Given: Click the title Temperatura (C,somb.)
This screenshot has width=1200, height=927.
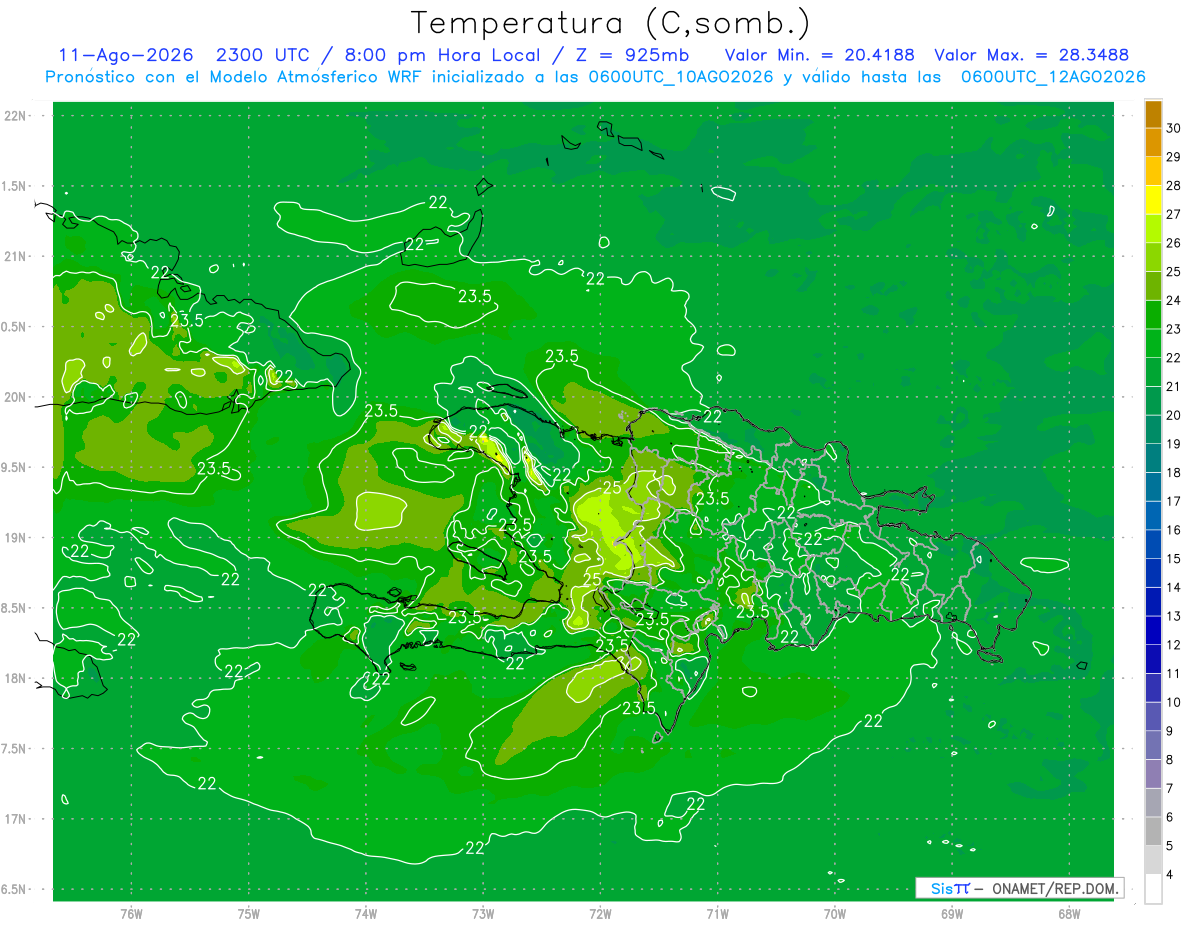Looking at the screenshot, I should [x=611, y=23].
